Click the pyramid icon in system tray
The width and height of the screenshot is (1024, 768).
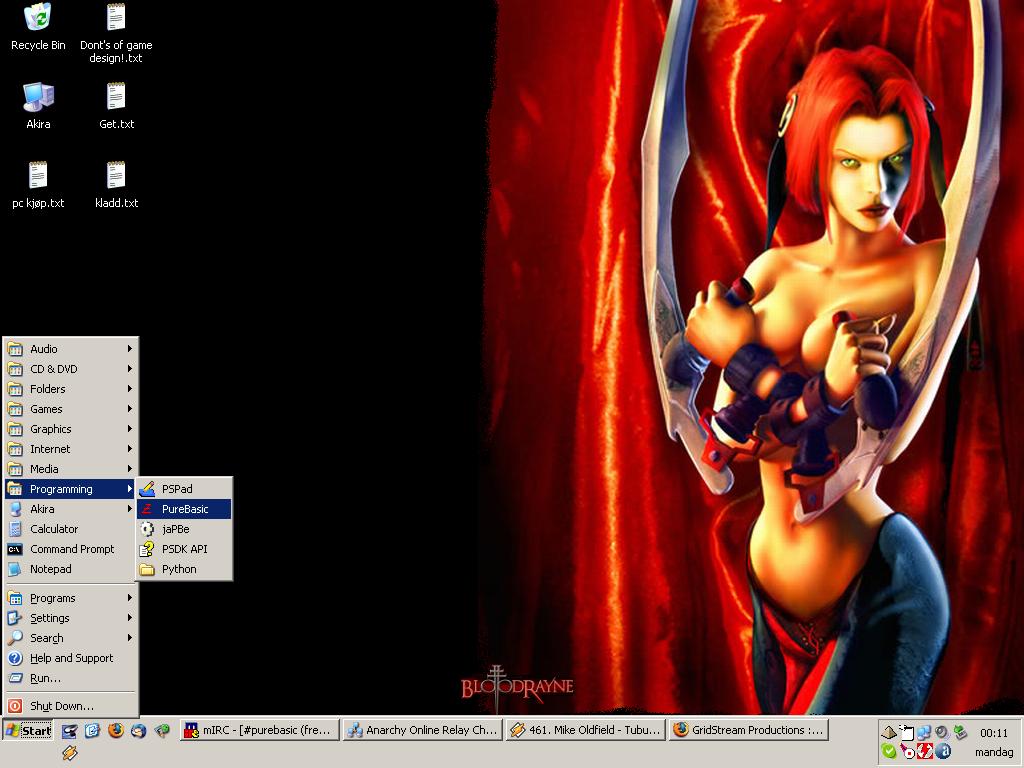[889, 732]
